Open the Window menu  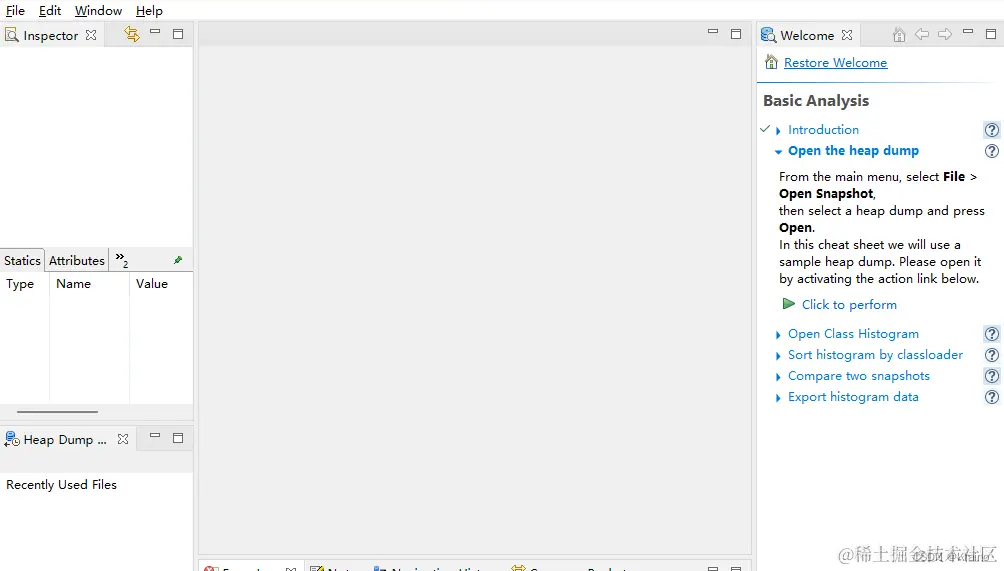pyautogui.click(x=98, y=11)
